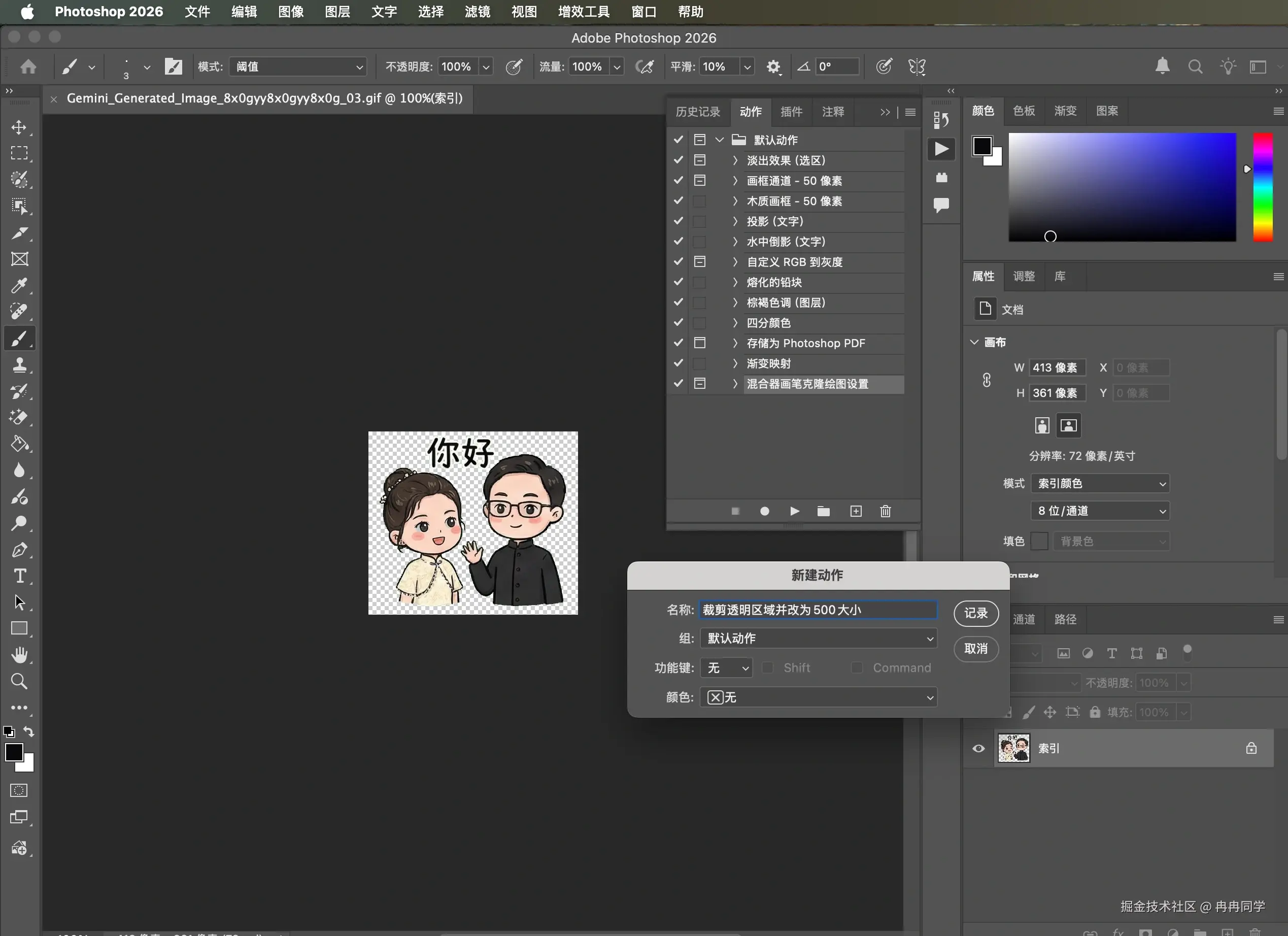The height and width of the screenshot is (936, 1288).
Task: Open the brush 模式 dropdown showing 阈值
Action: click(x=298, y=67)
